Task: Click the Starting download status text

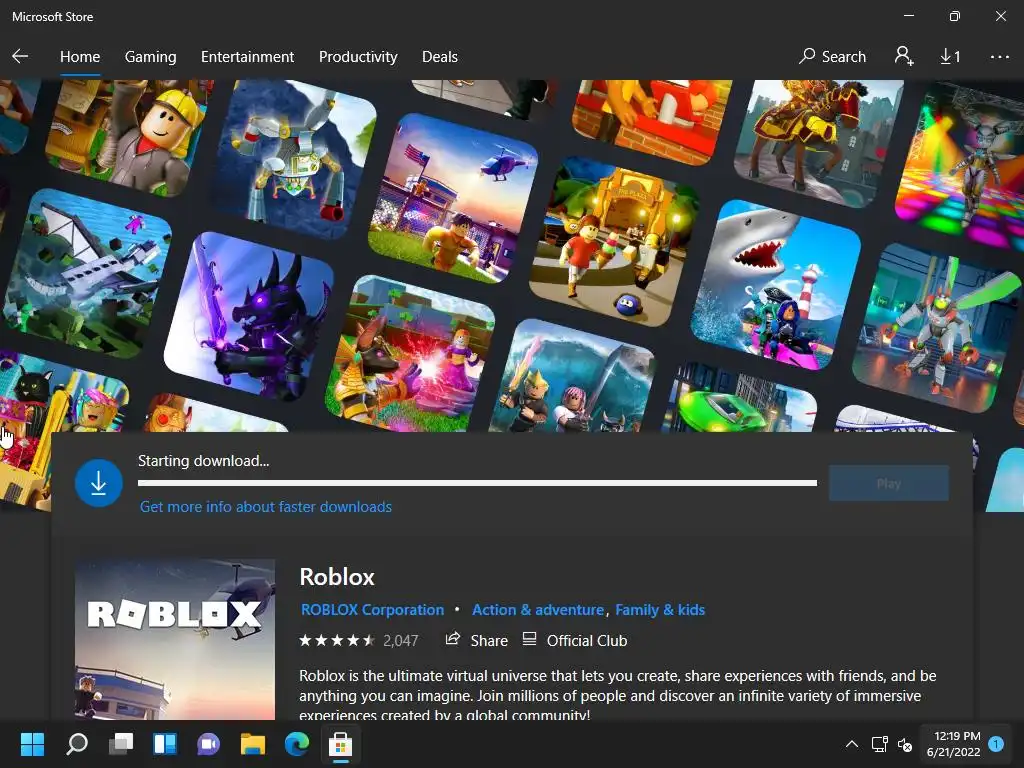Action: [x=203, y=461]
